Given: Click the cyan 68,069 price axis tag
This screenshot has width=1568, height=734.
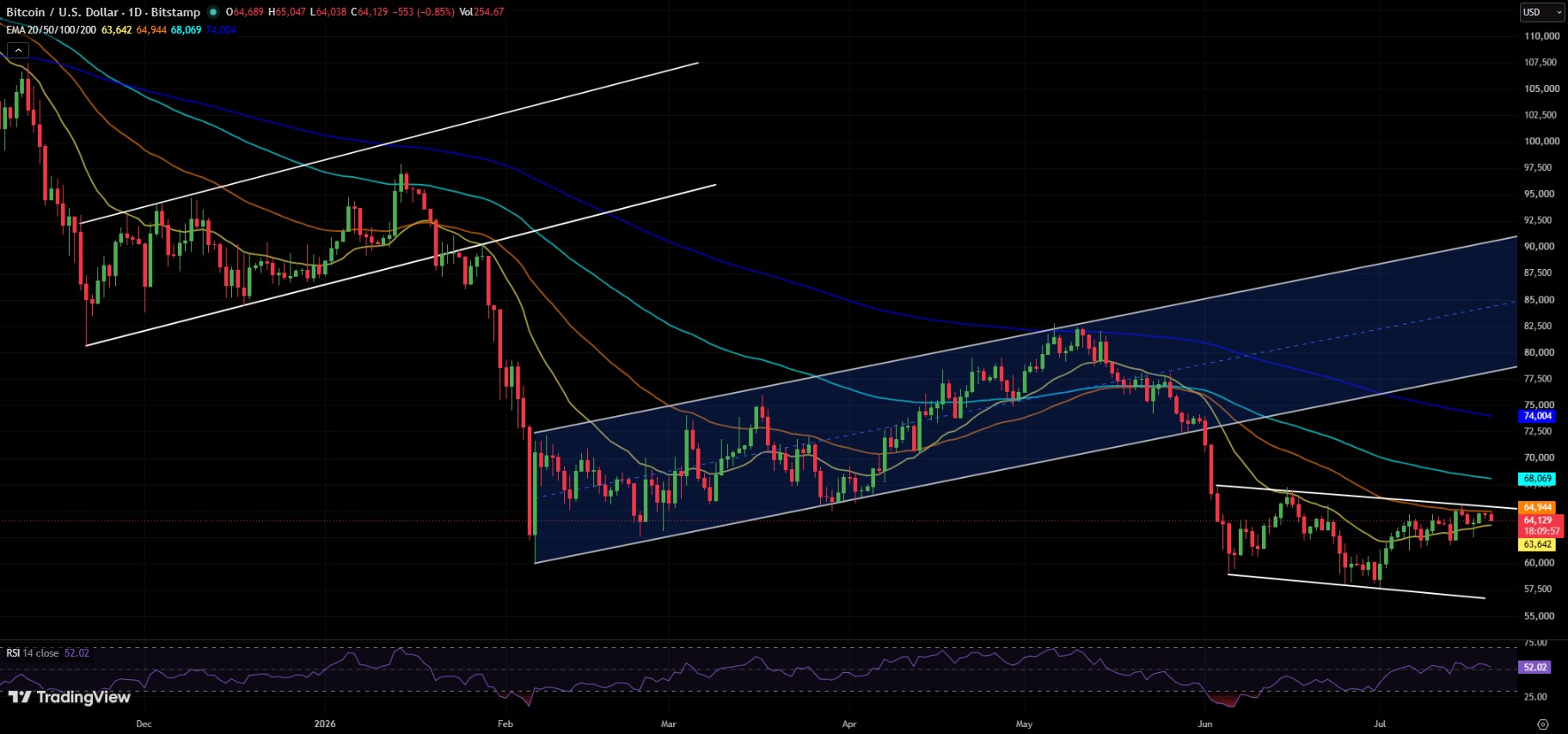Looking at the screenshot, I should tap(1538, 479).
